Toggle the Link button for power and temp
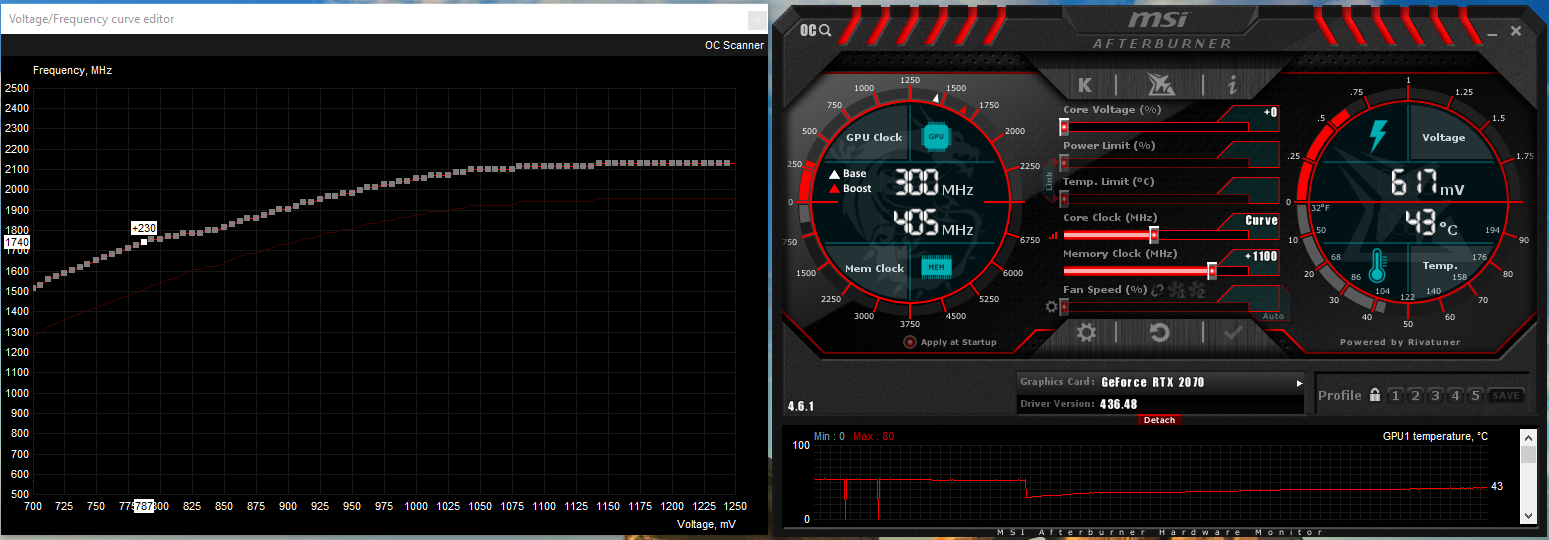Image resolution: width=1549 pixels, height=540 pixels. 1049,180
